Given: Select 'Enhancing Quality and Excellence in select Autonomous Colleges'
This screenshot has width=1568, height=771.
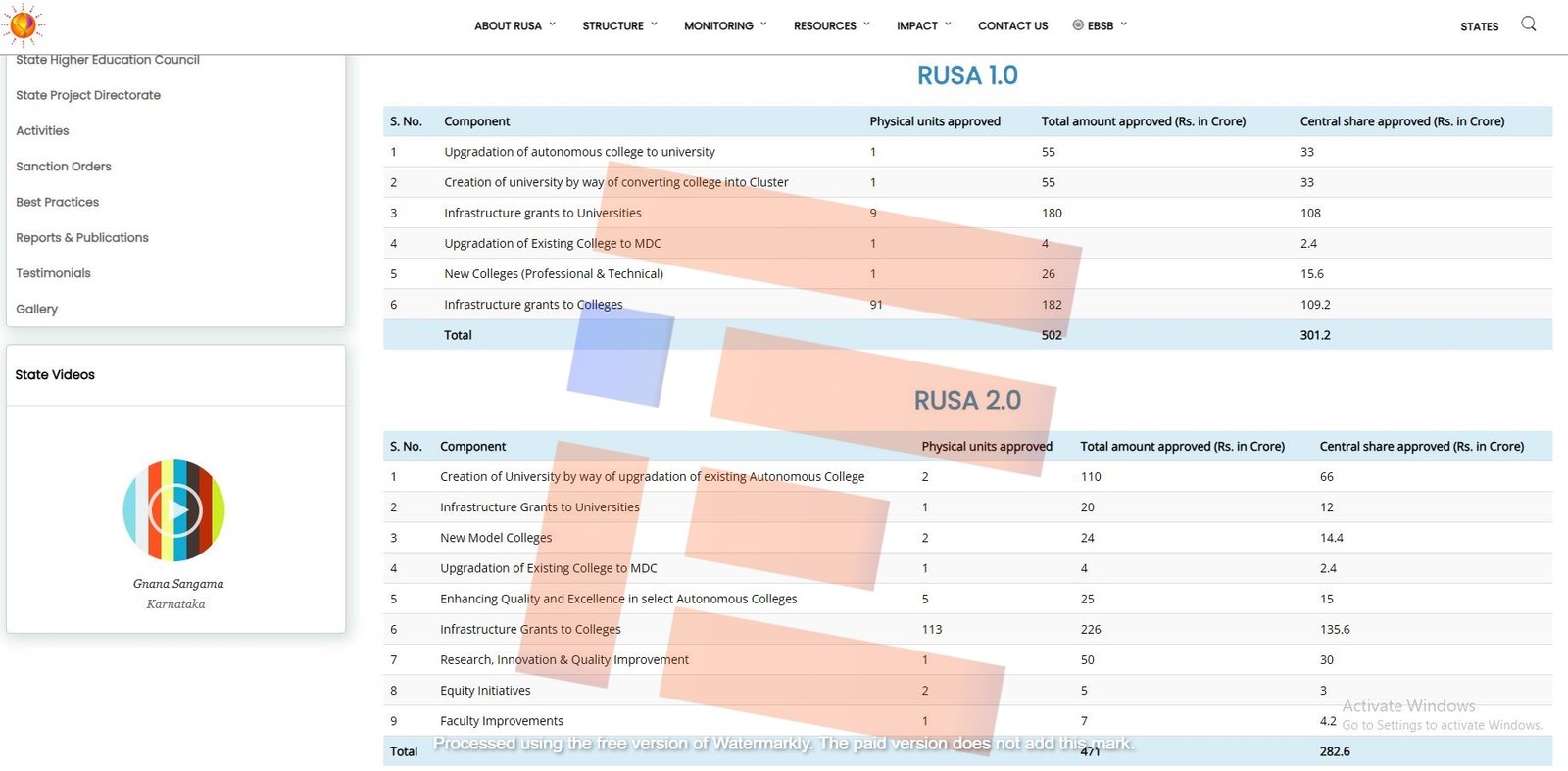Looking at the screenshot, I should 967,599.
